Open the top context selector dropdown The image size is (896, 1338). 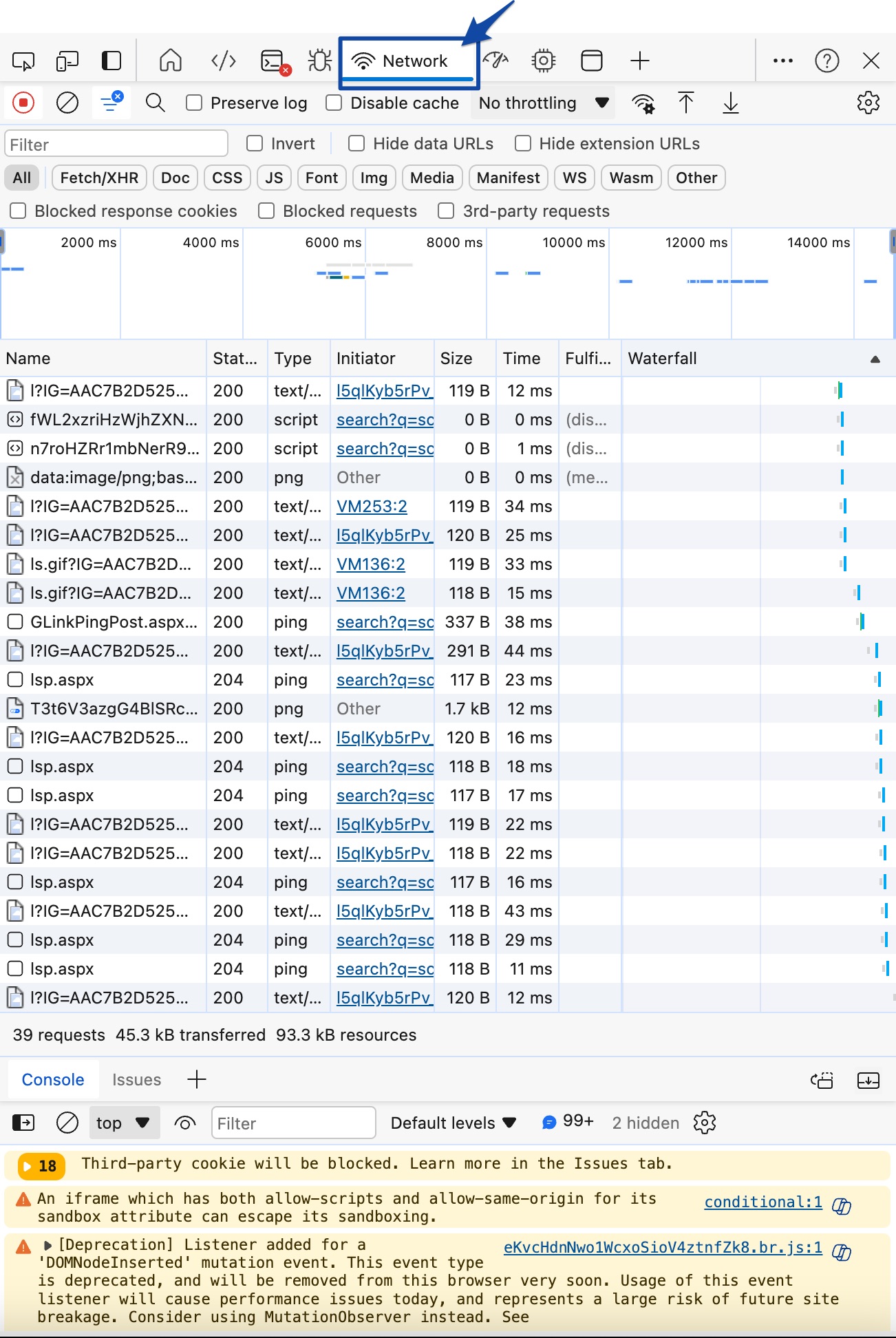tap(124, 1123)
